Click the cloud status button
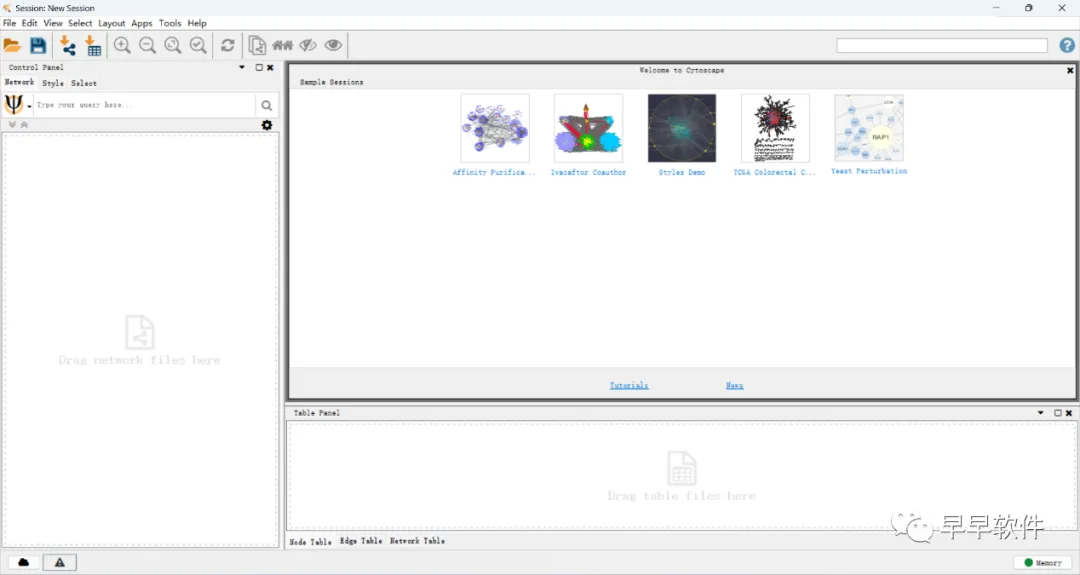 click(x=23, y=563)
